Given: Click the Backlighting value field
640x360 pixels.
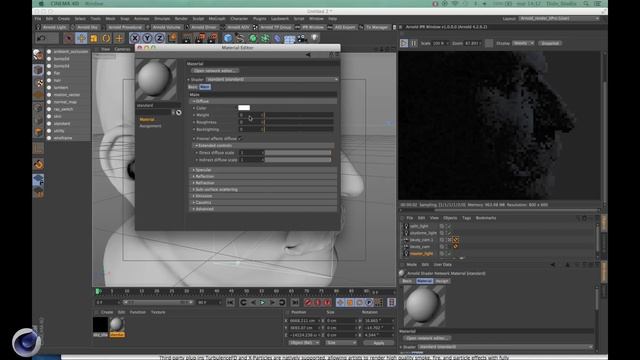Looking at the screenshot, I should click(250, 129).
